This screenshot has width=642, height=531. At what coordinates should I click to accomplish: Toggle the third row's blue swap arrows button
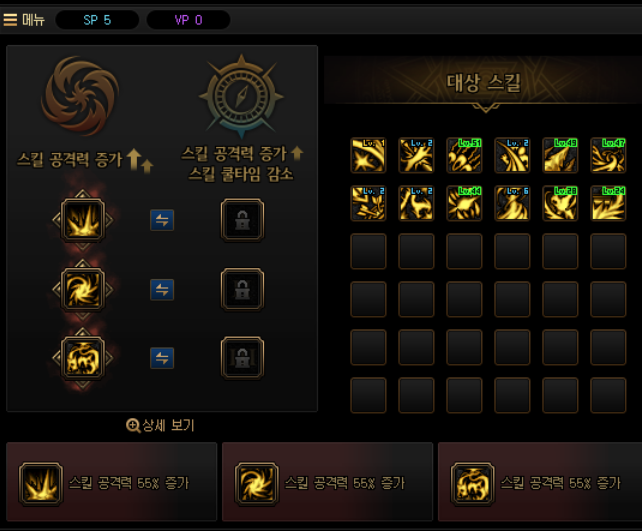pos(162,358)
